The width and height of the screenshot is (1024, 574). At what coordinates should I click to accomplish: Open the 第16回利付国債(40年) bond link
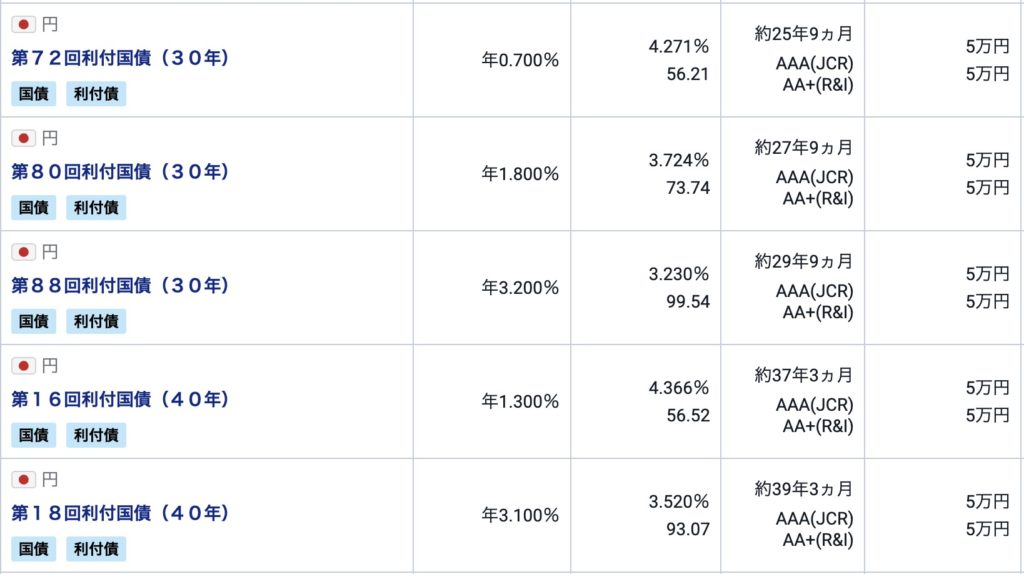coord(121,401)
